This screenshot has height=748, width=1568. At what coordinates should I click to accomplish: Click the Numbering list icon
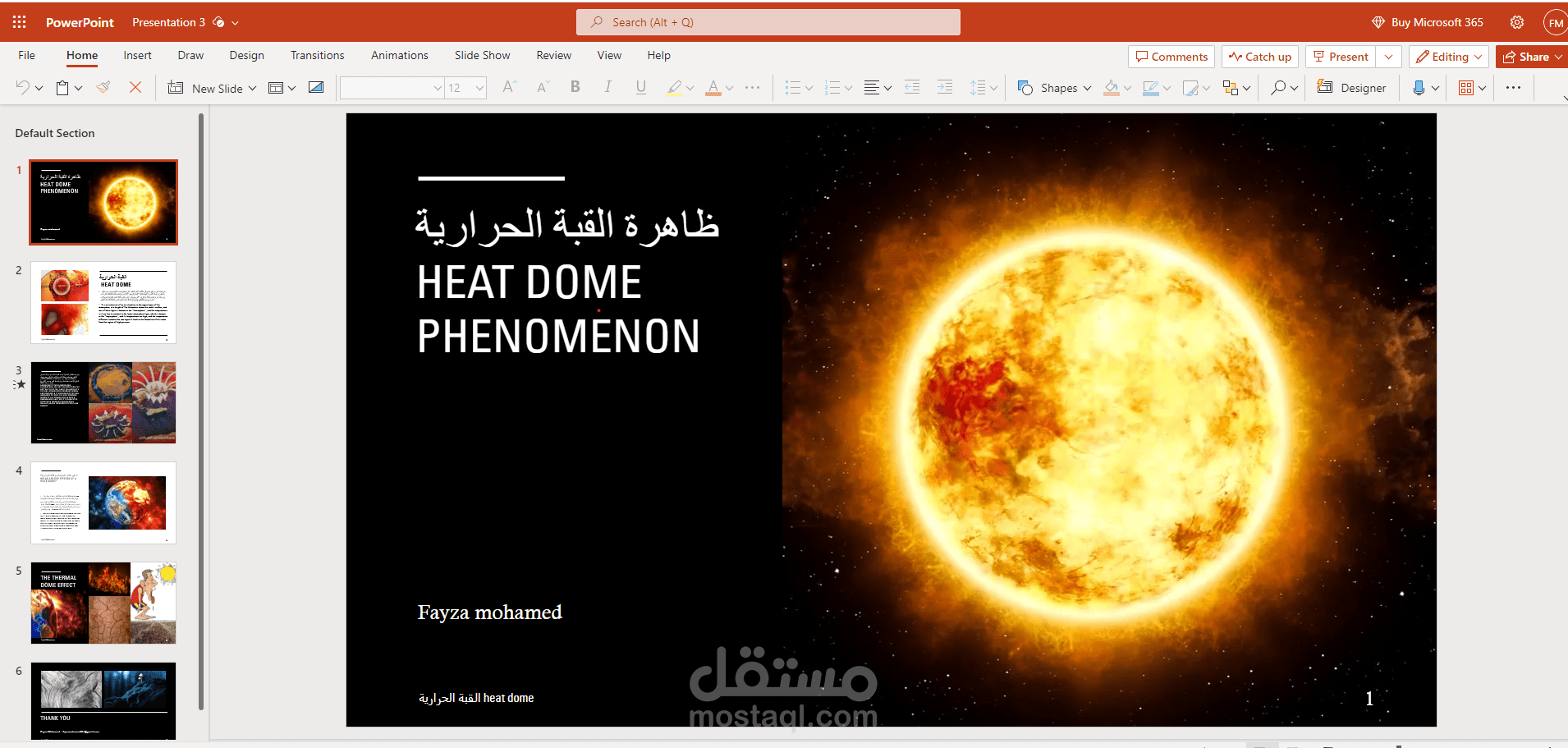pyautogui.click(x=832, y=88)
